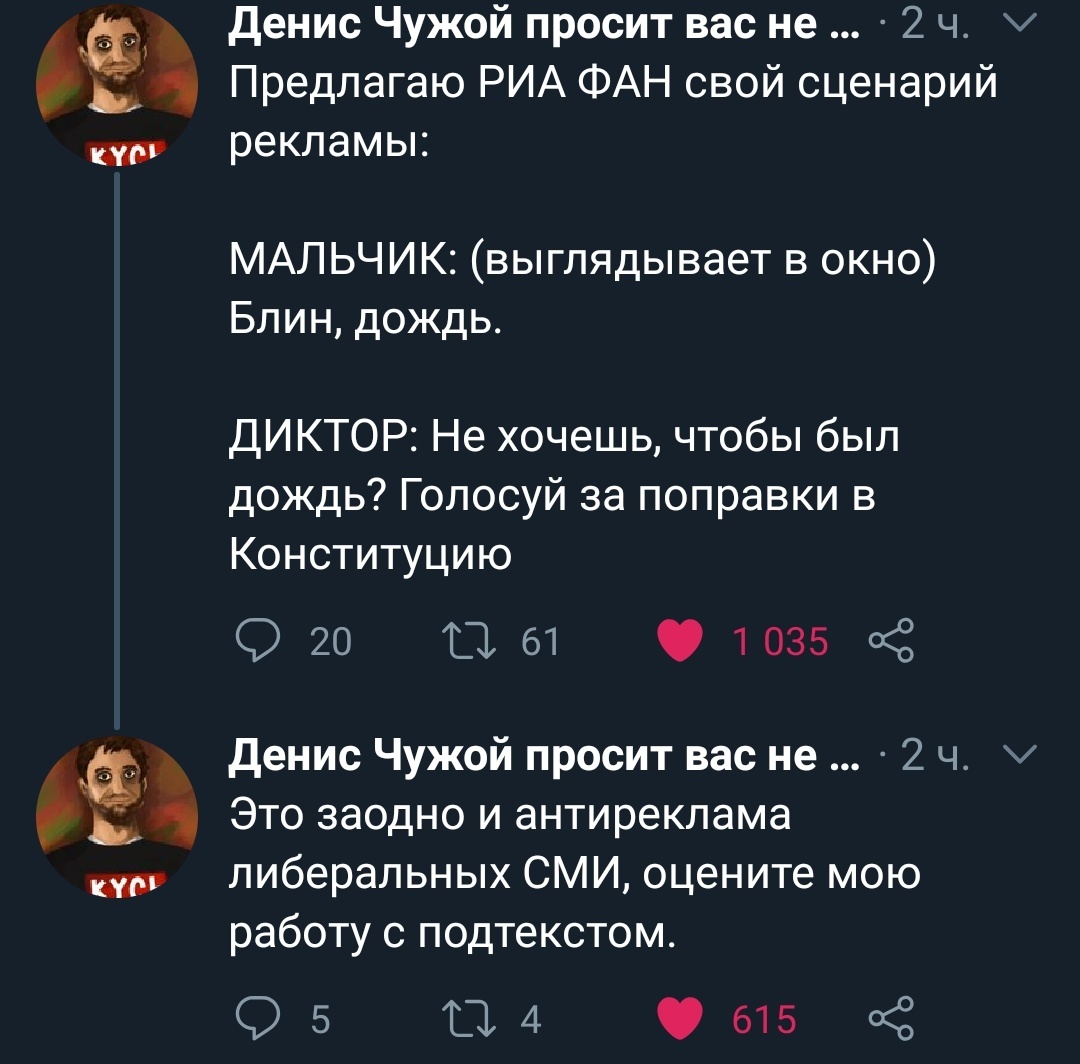Viewport: 1080px width, 1064px height.
Task: Open the author avatar on first tweet
Action: pos(117,86)
